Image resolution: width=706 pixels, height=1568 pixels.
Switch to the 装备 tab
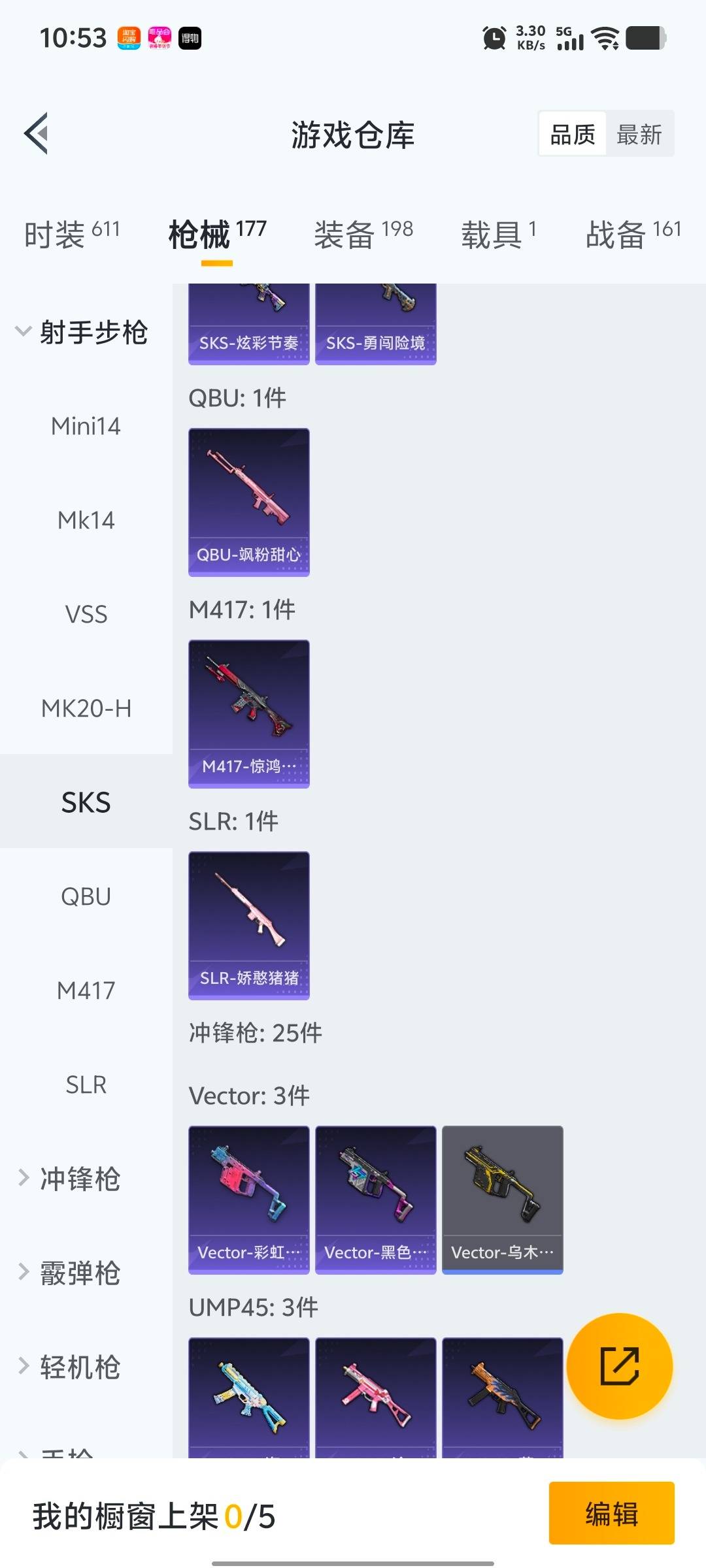(363, 234)
